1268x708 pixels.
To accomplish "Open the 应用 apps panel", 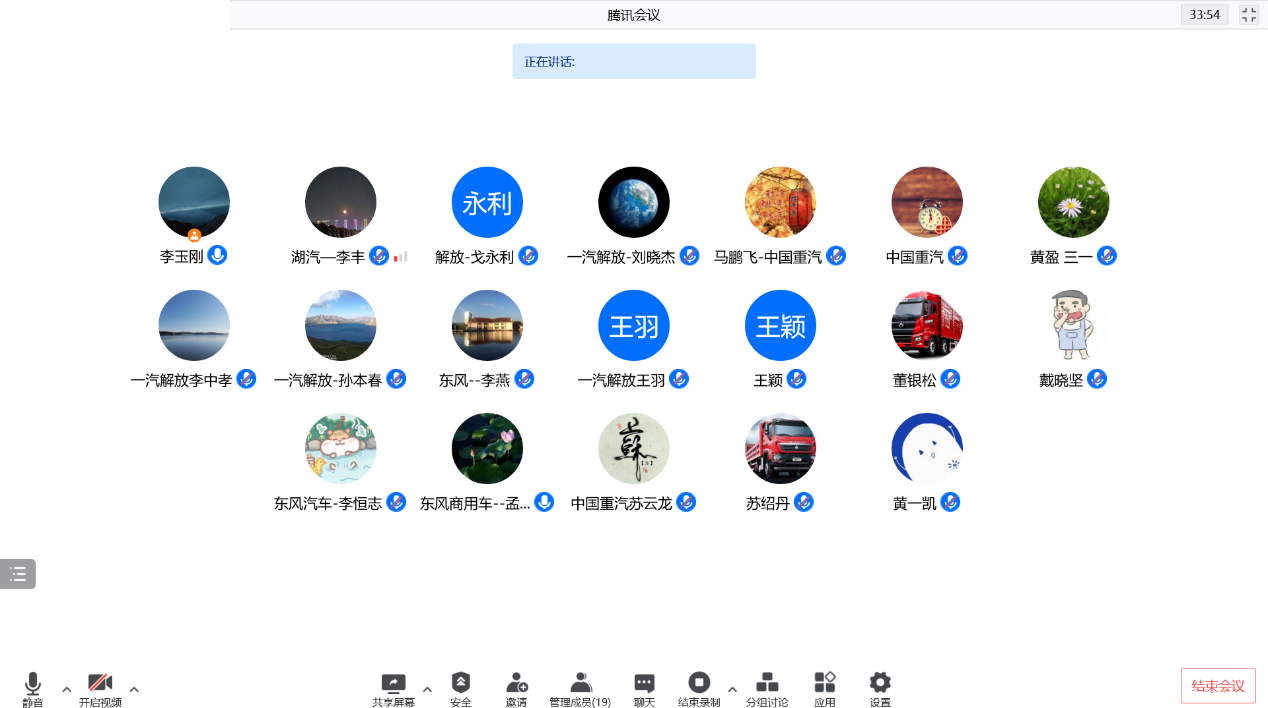I will 824,690.
